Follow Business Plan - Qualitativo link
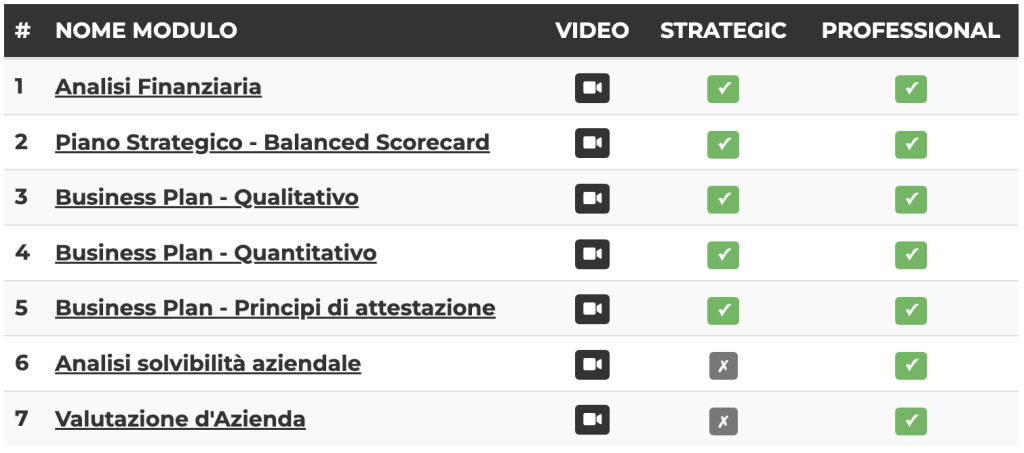1024x453 pixels. click(206, 197)
